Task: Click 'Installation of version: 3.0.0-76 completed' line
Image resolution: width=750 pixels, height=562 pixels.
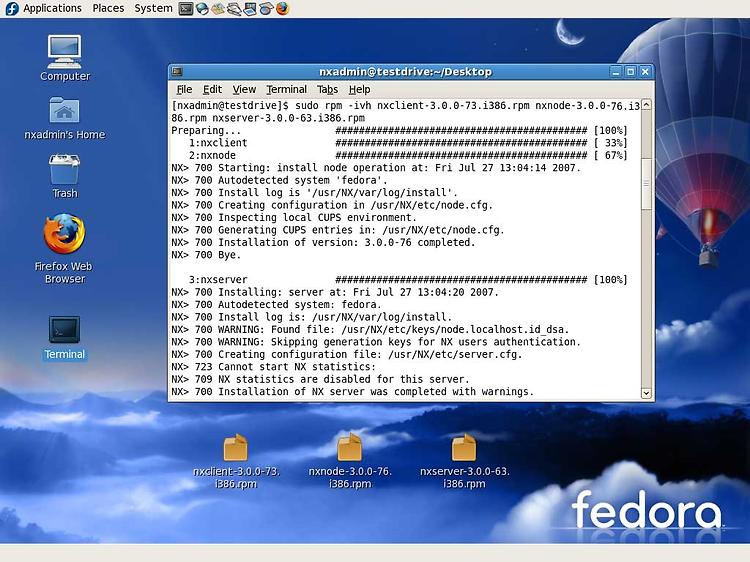Action: [x=323, y=242]
